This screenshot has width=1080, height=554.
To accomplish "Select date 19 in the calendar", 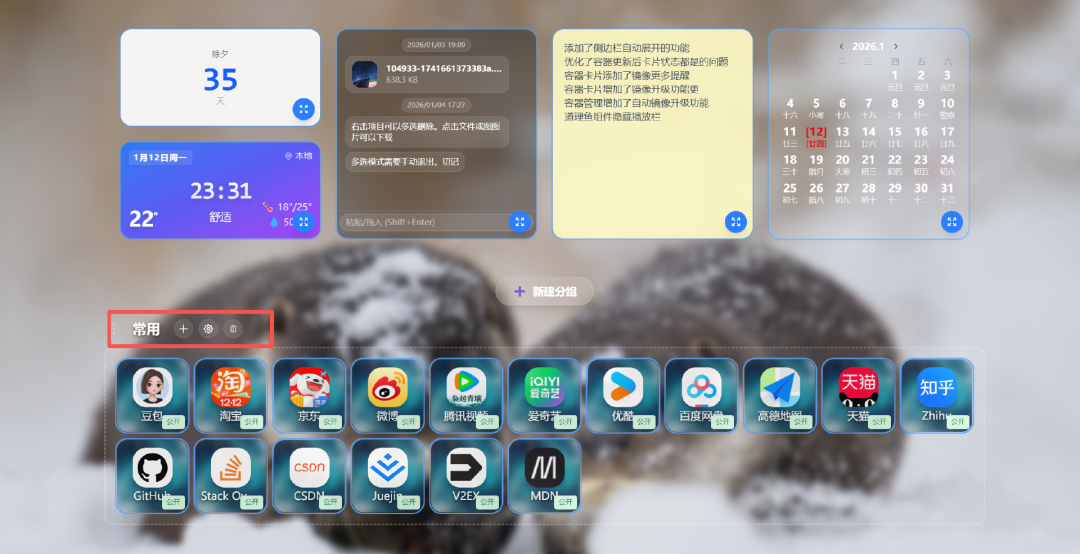I will pos(816,164).
